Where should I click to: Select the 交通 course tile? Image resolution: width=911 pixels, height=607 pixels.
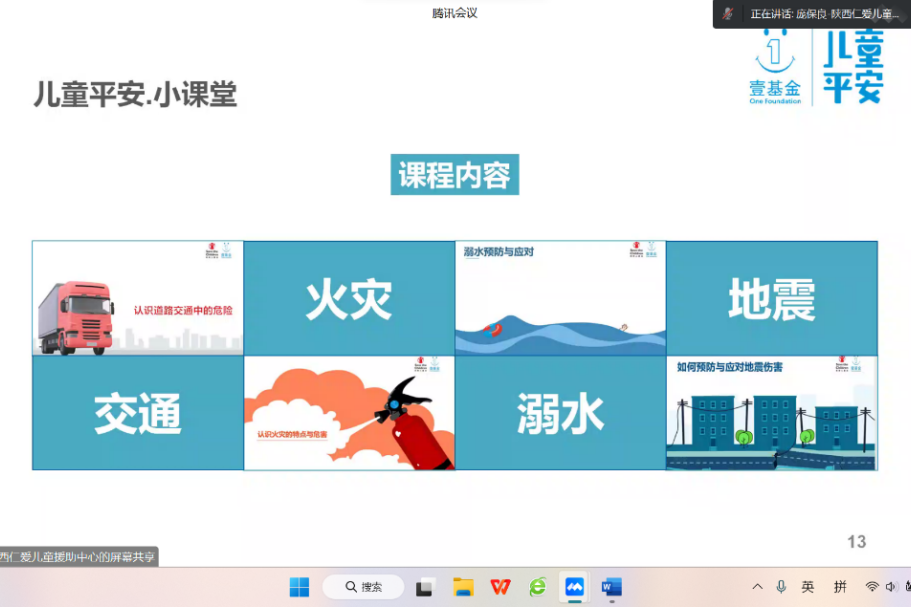138,413
